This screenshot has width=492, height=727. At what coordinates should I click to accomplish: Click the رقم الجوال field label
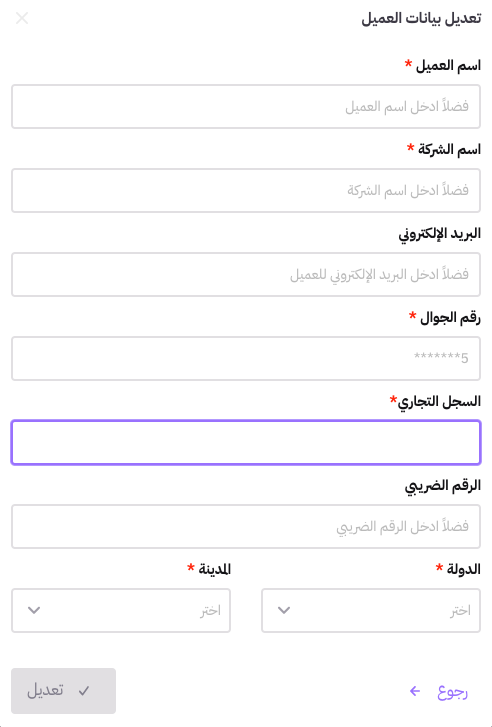click(450, 318)
